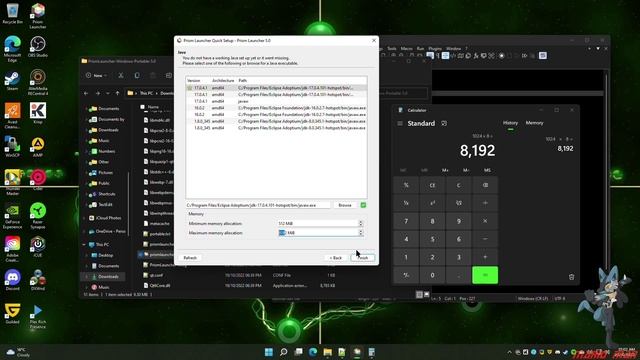Click the Path column header in Java list
640x360 pixels.
243,80
